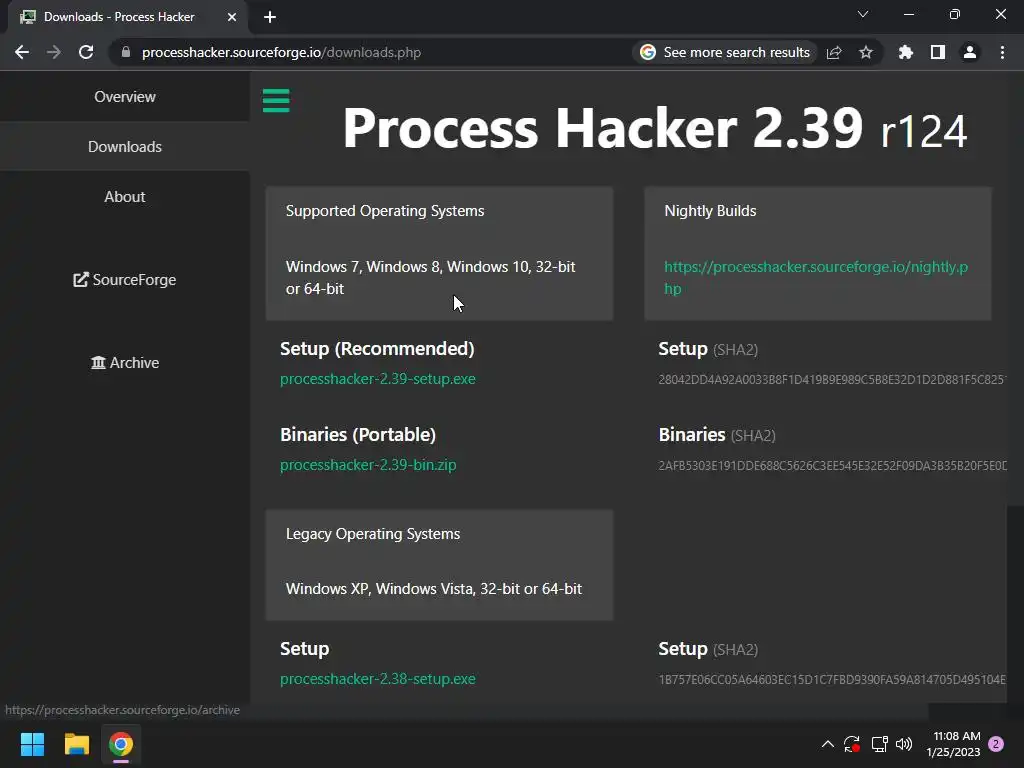Click the Nightly Builds card title
The image size is (1024, 768).
click(x=710, y=211)
